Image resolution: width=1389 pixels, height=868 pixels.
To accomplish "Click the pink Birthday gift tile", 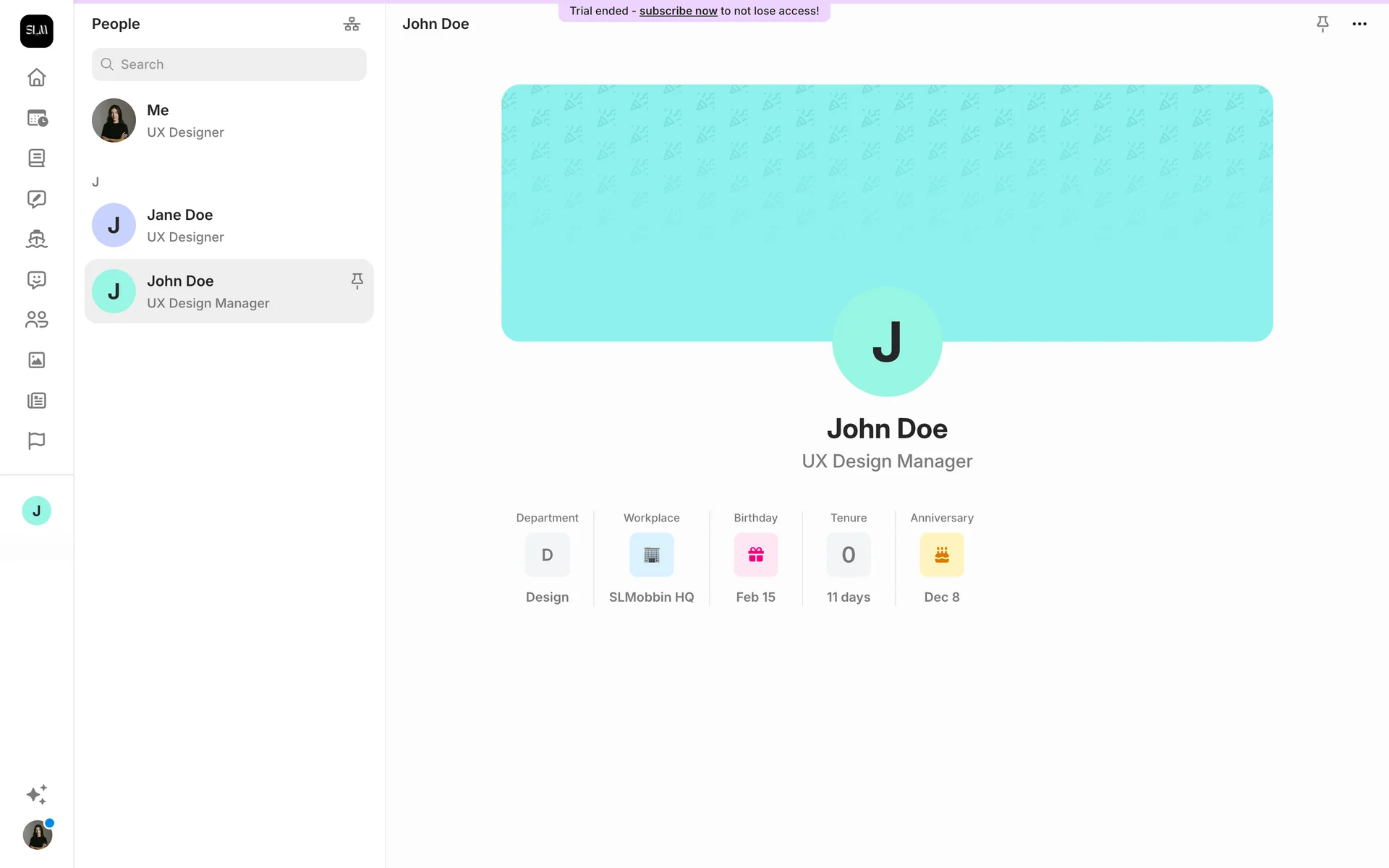I will pyautogui.click(x=755, y=555).
